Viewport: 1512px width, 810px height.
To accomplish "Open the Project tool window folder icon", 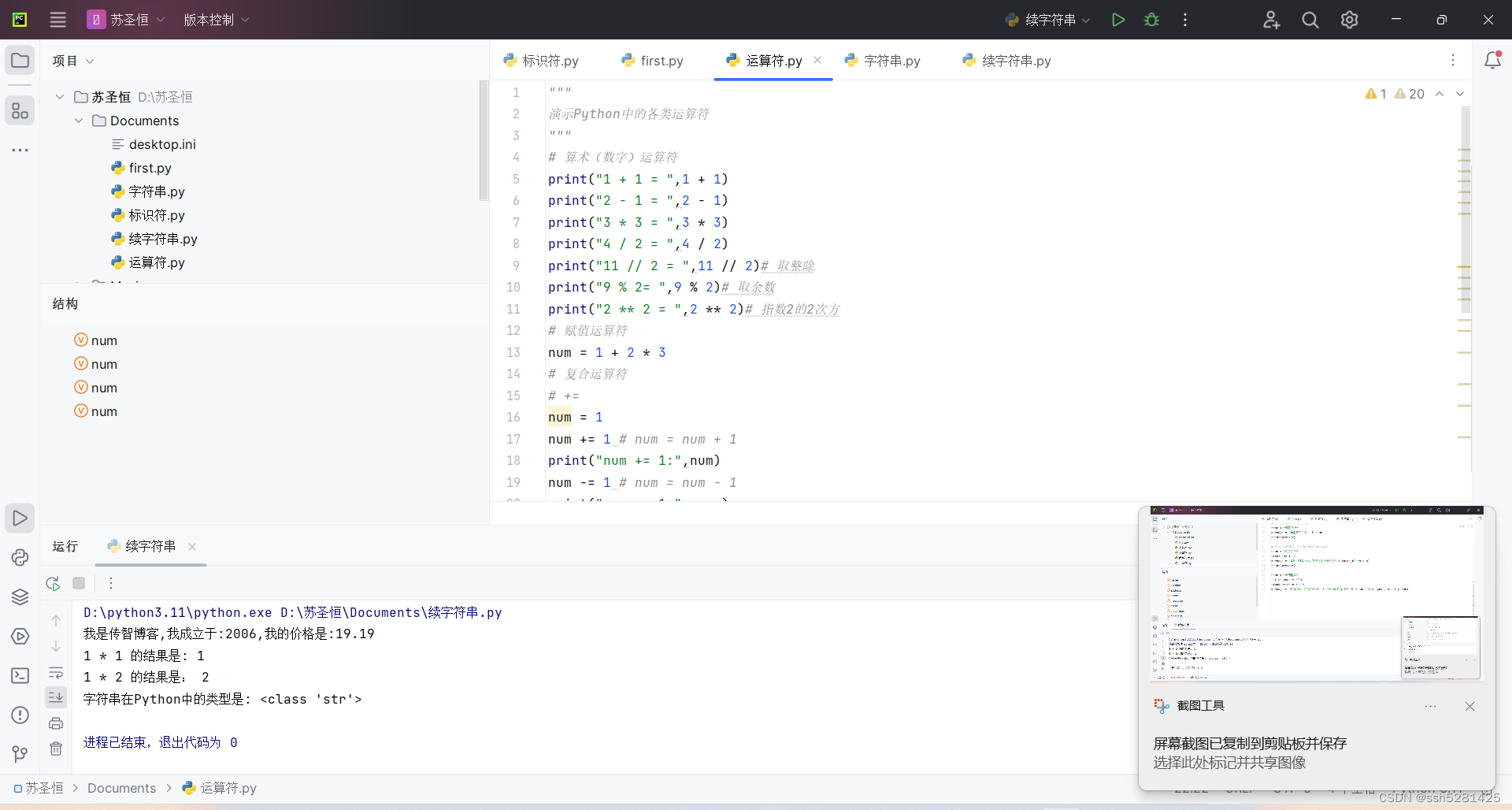I will point(20,61).
